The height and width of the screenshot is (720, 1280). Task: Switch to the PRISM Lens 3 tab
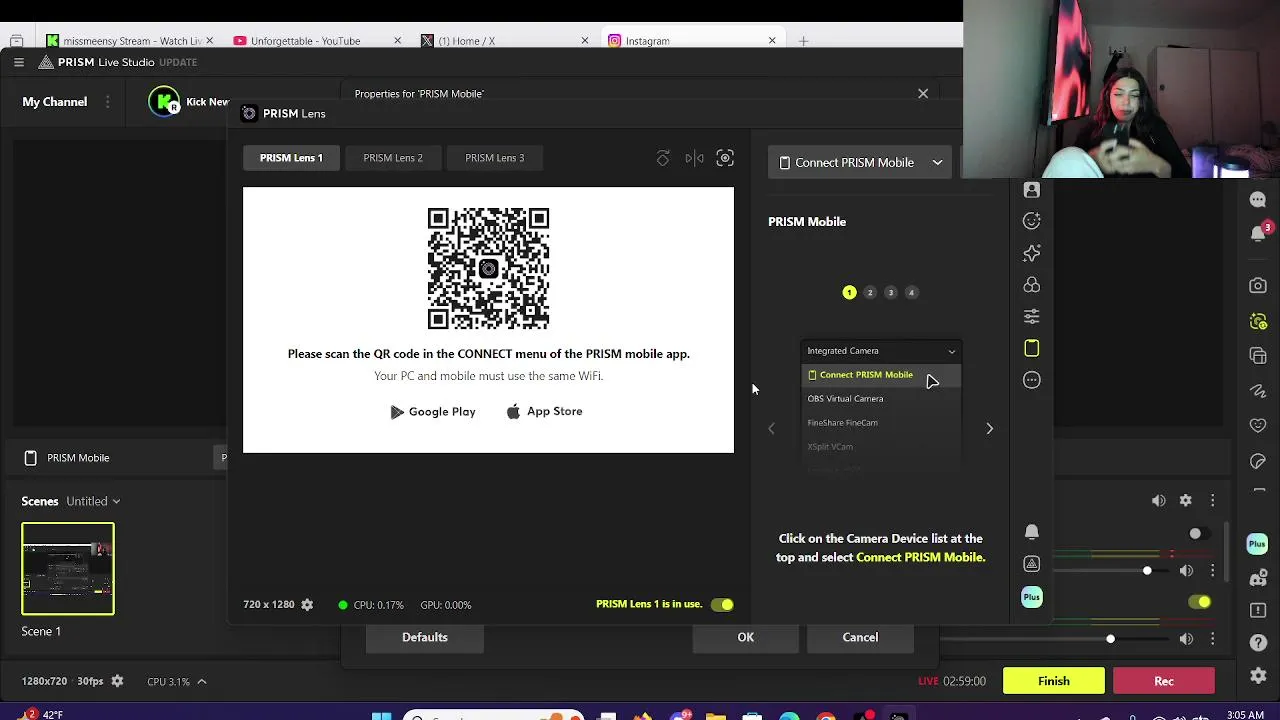pyautogui.click(x=494, y=158)
